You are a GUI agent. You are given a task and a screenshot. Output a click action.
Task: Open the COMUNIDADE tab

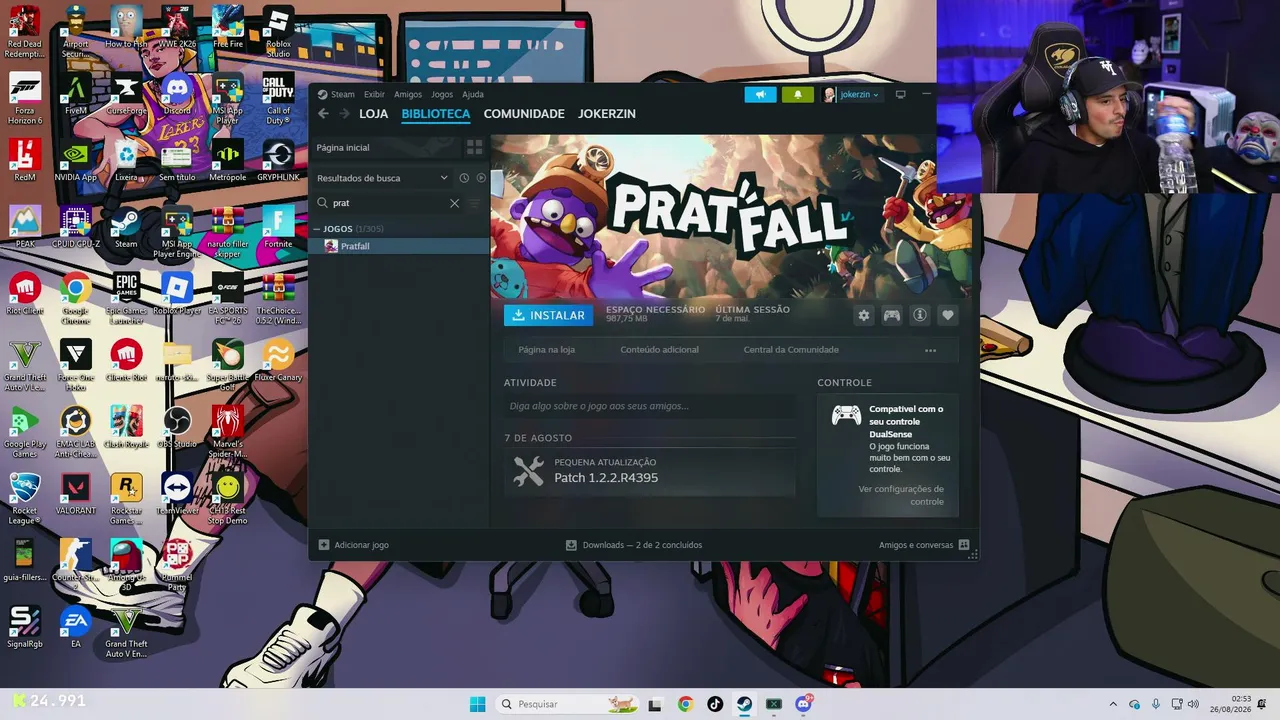(524, 114)
